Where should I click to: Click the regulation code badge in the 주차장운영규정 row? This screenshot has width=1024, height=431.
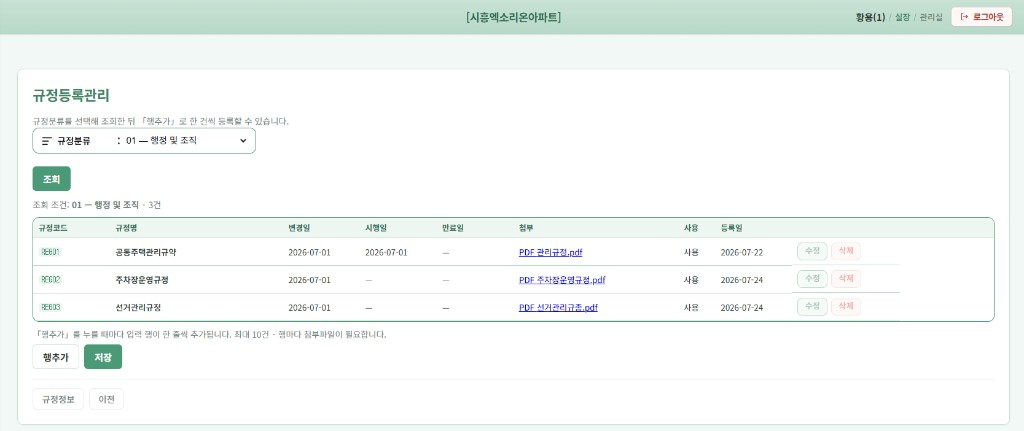pos(50,279)
